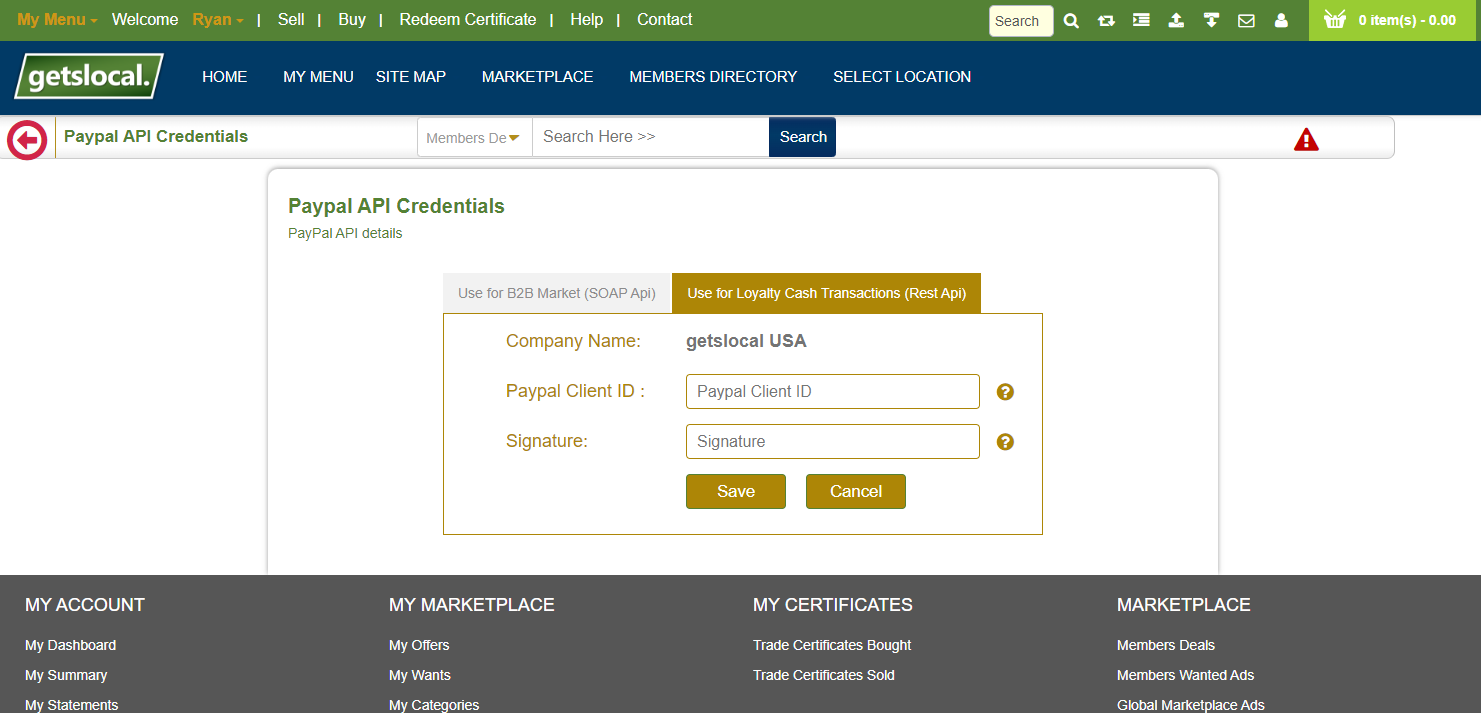Click the Help link in top bar
The width and height of the screenshot is (1481, 713).
point(587,20)
